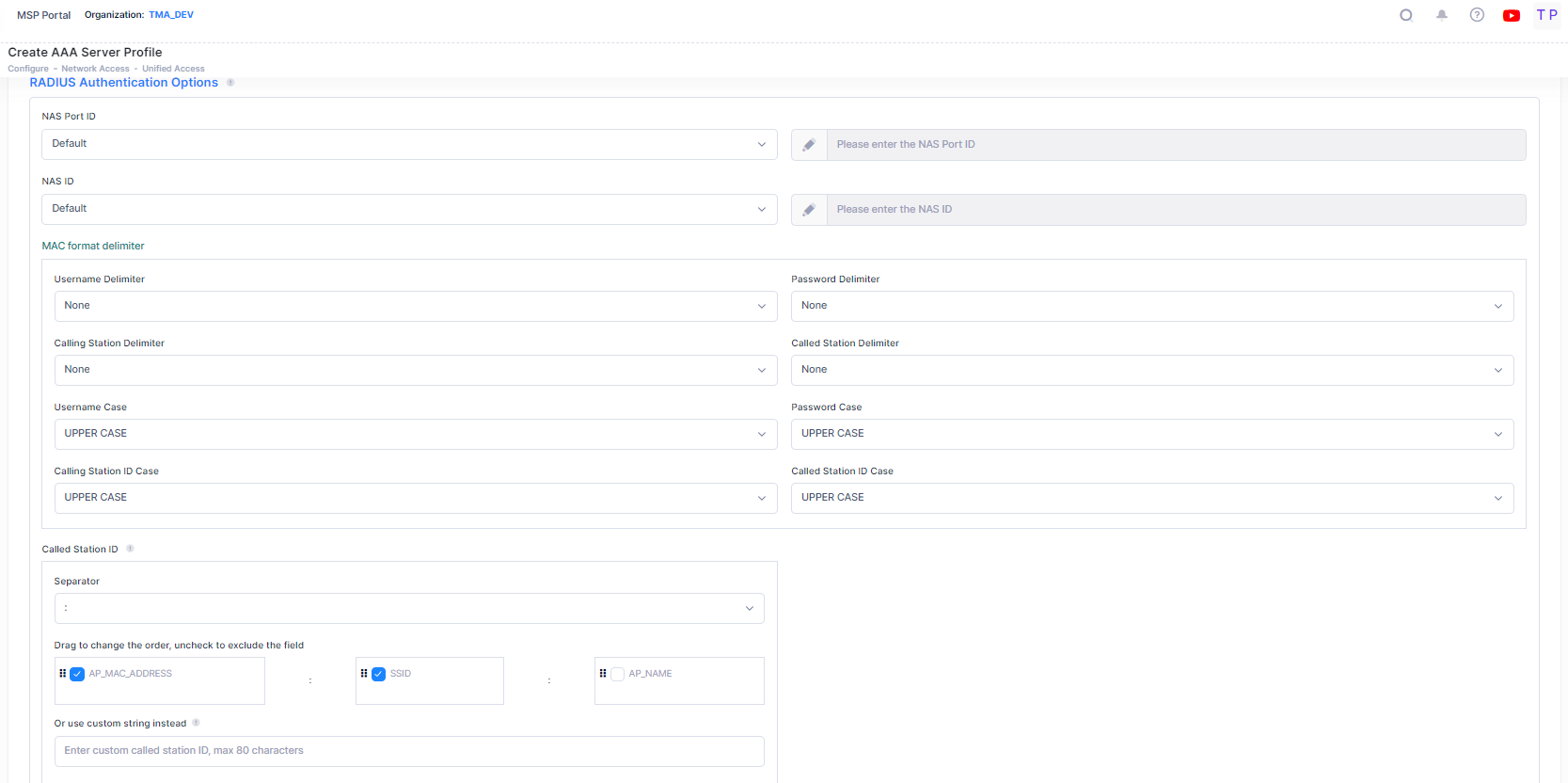Click info icon next to Called Station ID
The width and height of the screenshot is (1568, 783).
(x=130, y=549)
